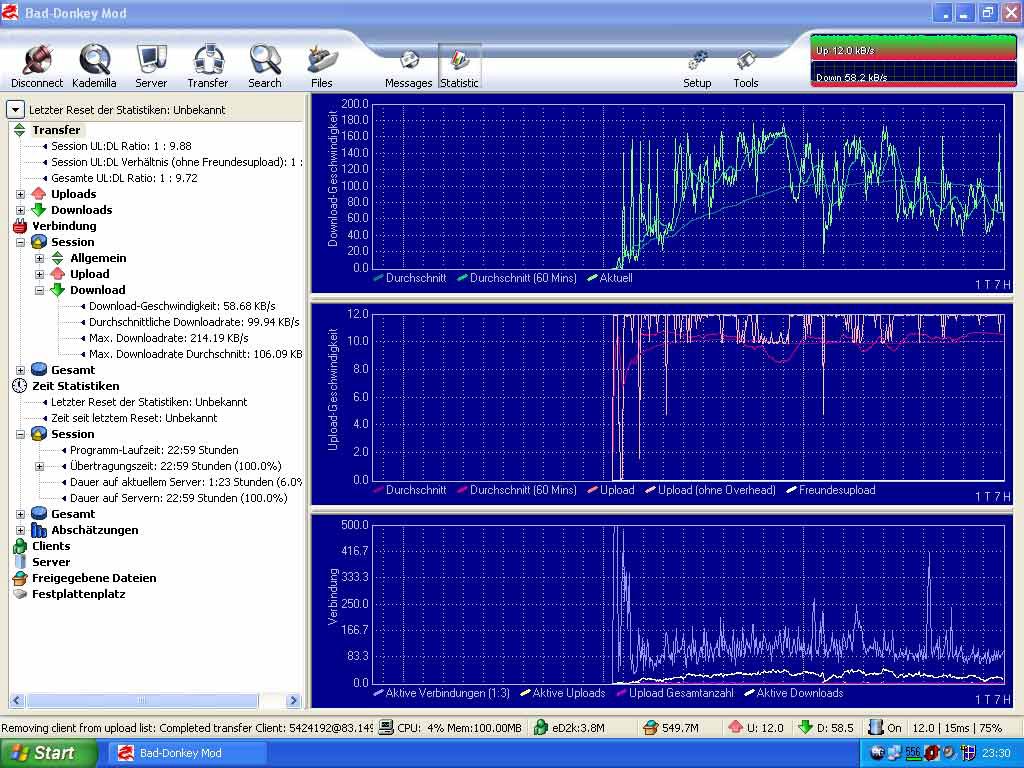The width and height of the screenshot is (1024, 768).
Task: Click the tree scroll right arrow
Action: tap(293, 700)
